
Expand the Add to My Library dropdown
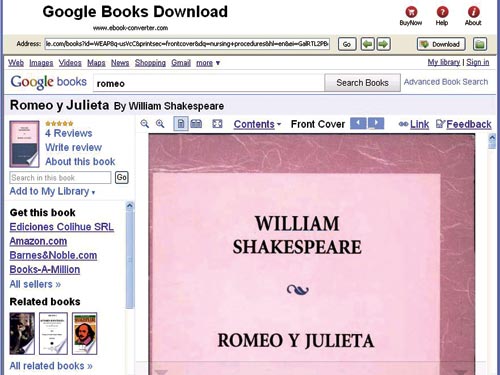click(52, 191)
